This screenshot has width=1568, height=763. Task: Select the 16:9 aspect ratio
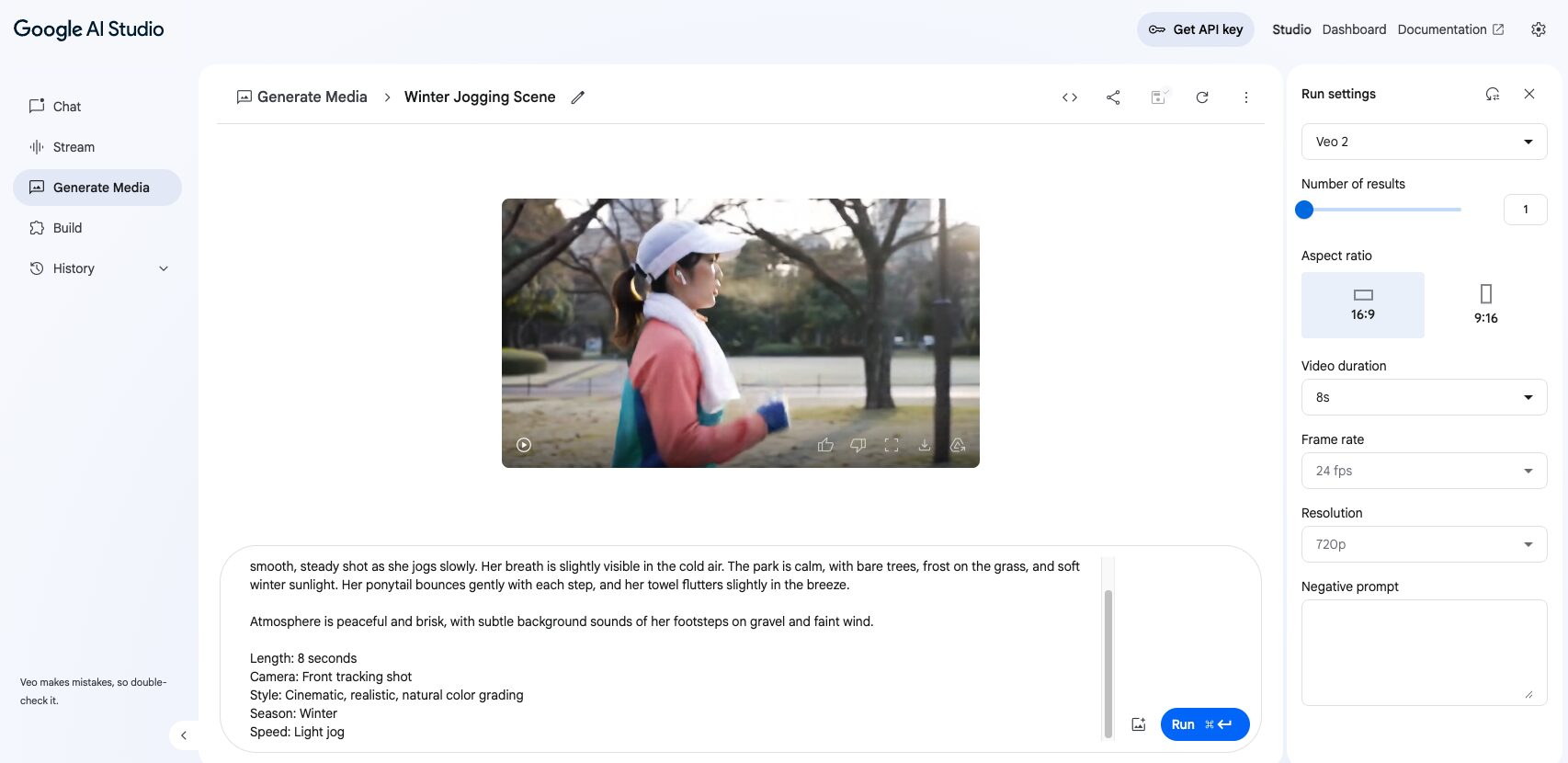1363,305
